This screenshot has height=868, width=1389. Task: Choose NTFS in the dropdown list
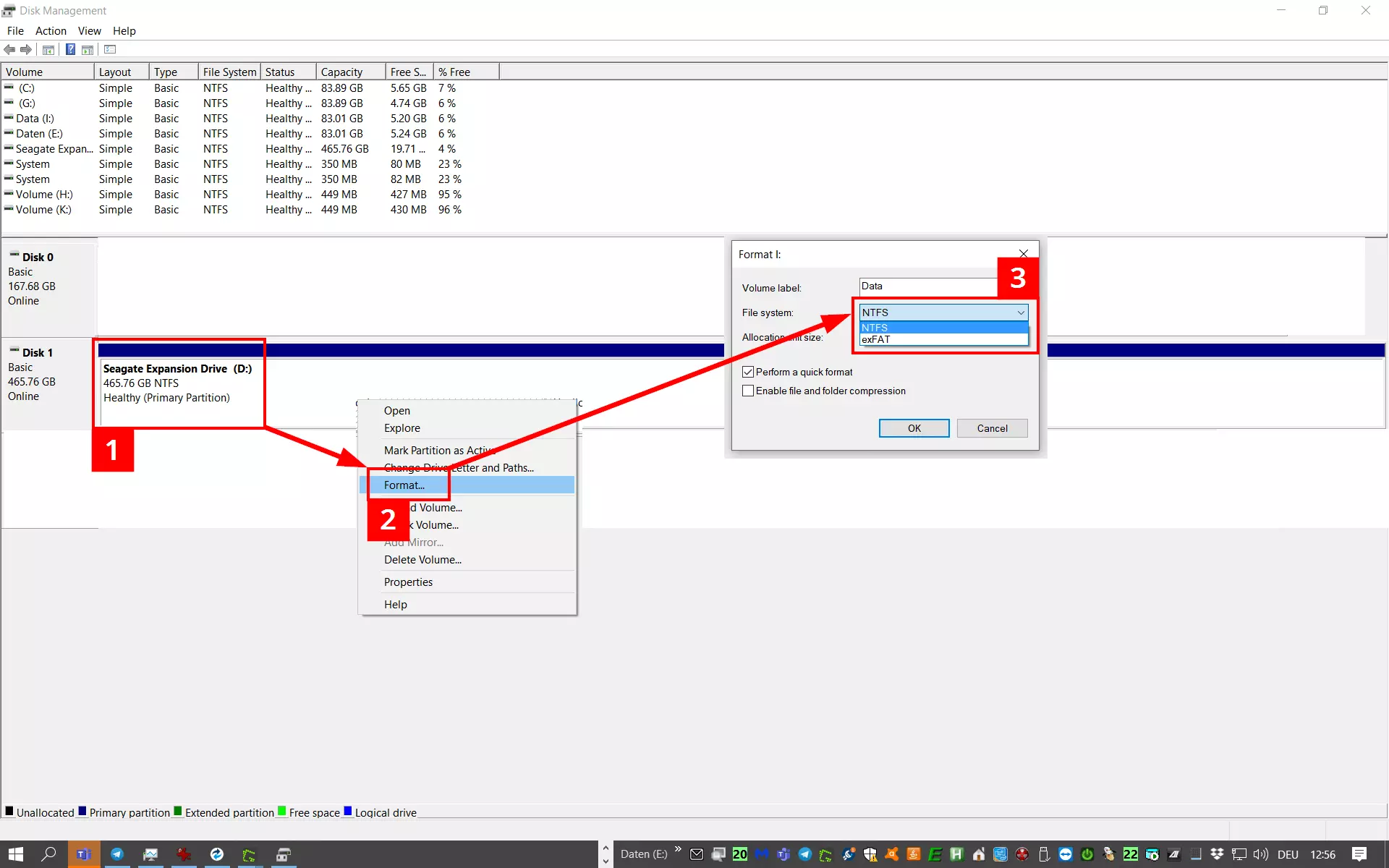click(x=943, y=328)
